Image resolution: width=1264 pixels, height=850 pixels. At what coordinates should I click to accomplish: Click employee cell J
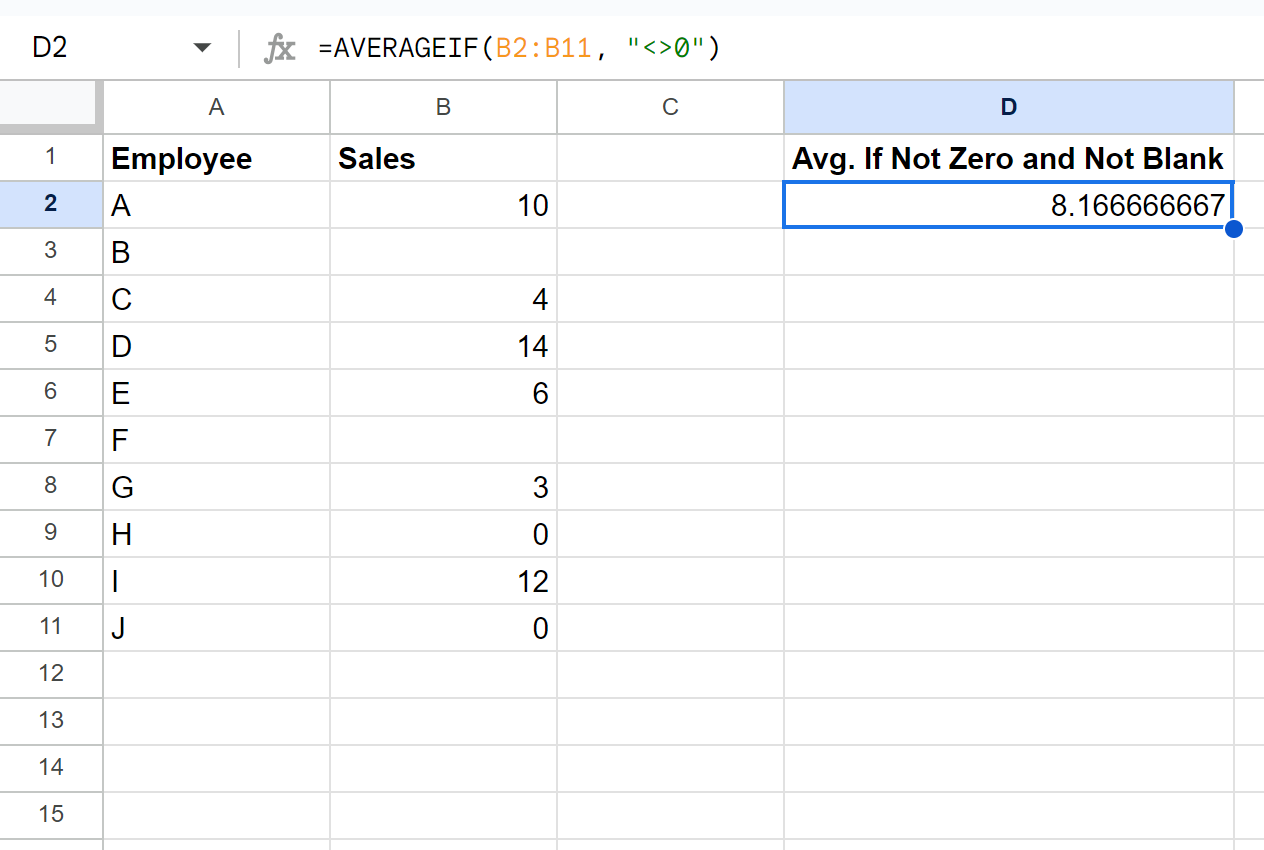(216, 628)
